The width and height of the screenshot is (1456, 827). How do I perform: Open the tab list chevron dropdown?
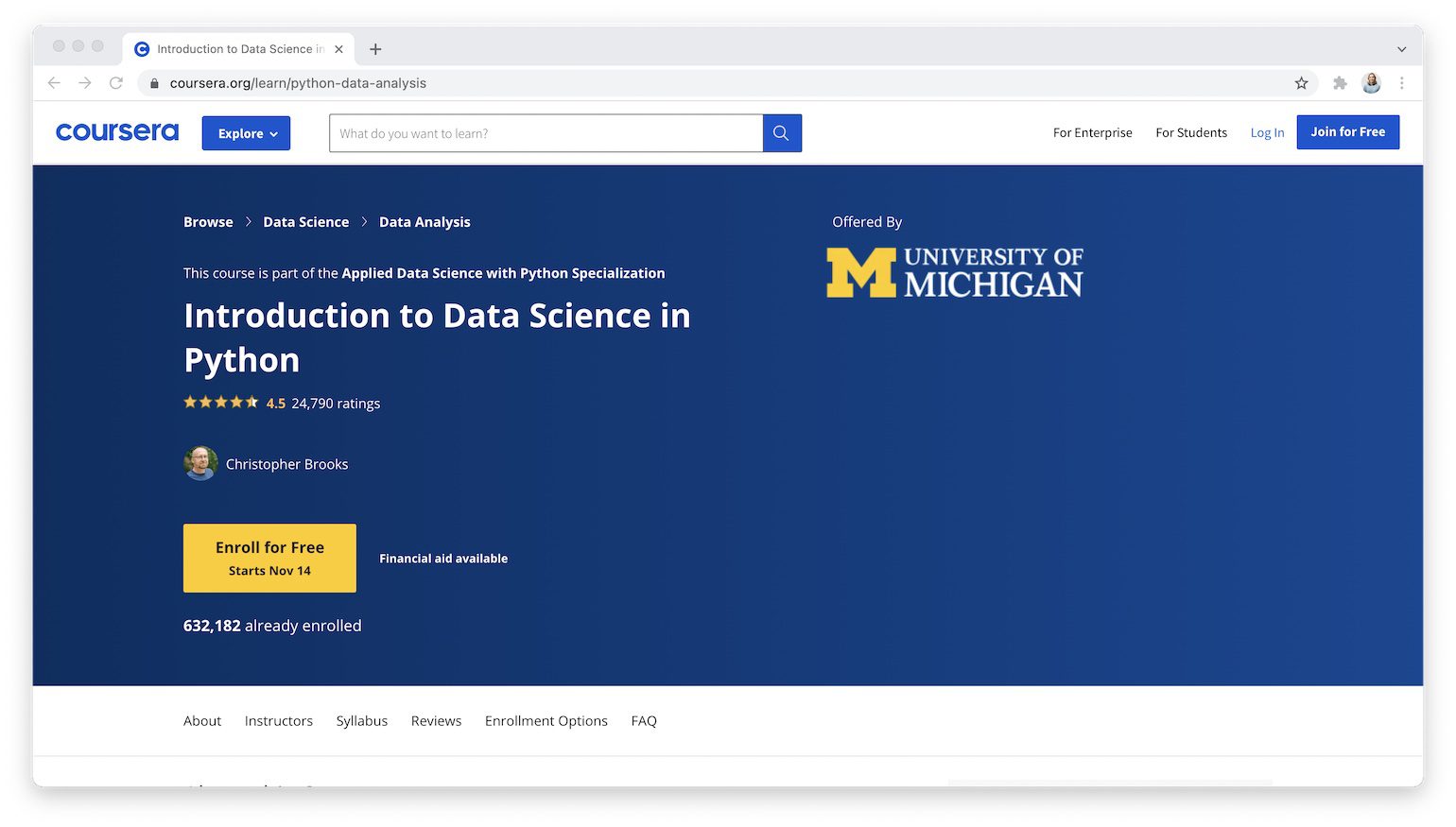click(x=1401, y=49)
